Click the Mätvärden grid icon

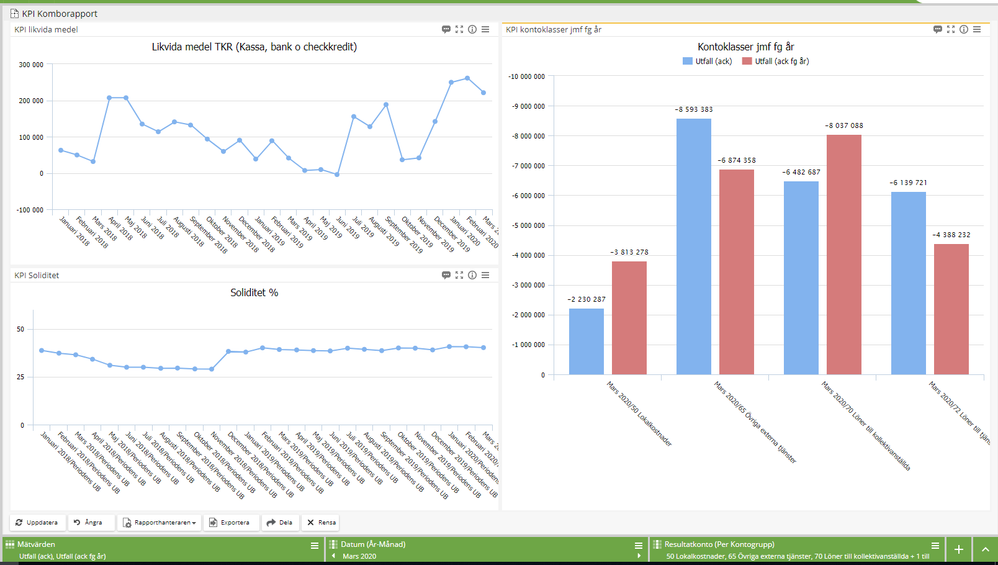(x=10, y=545)
